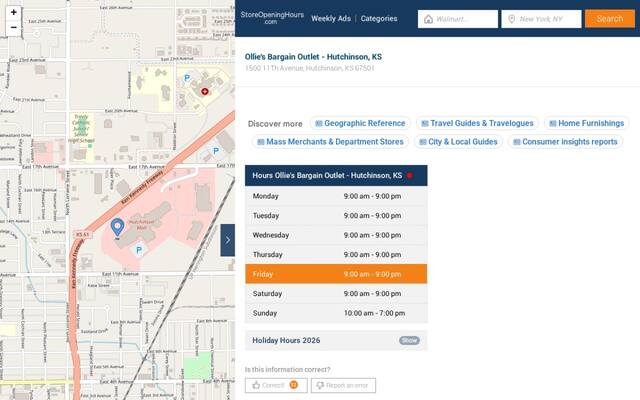
Task: Open the Geographic Reference suggestion
Action: point(360,123)
